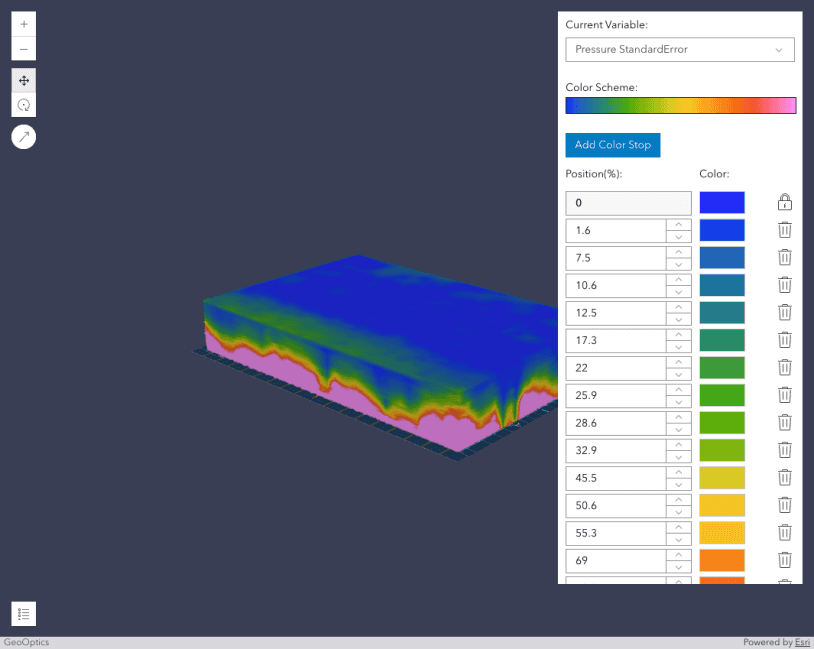Increment position 7.5 using its up arrow
Screen dimensions: 814x649
coord(679,253)
